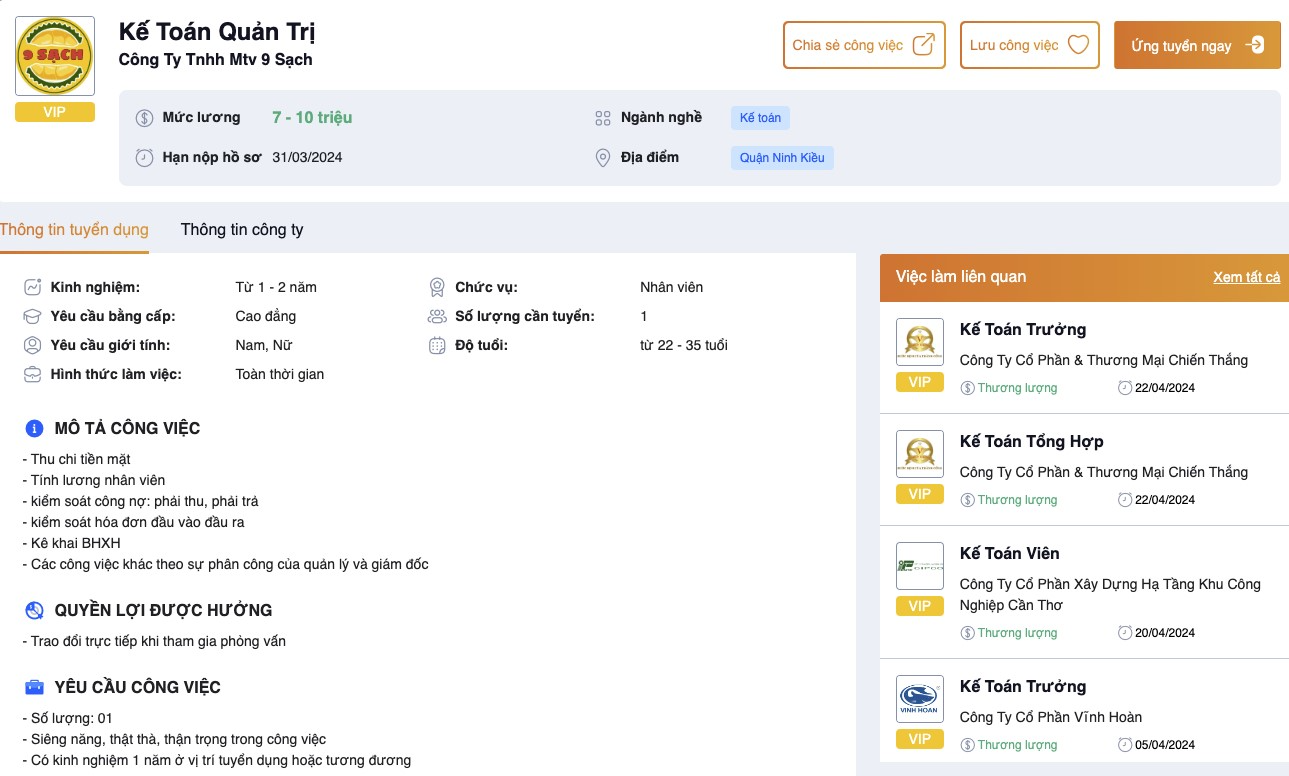Click VIP badge of Kế Toán Viên listing
Viewport: 1289px width, 776px height.
(920, 606)
